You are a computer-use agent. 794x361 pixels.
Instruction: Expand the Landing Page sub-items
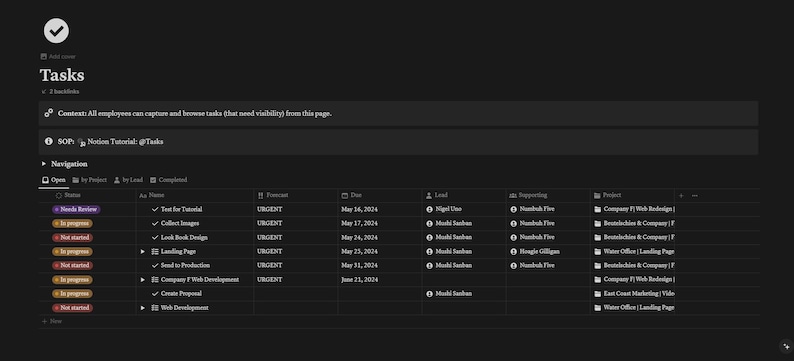[x=143, y=252]
